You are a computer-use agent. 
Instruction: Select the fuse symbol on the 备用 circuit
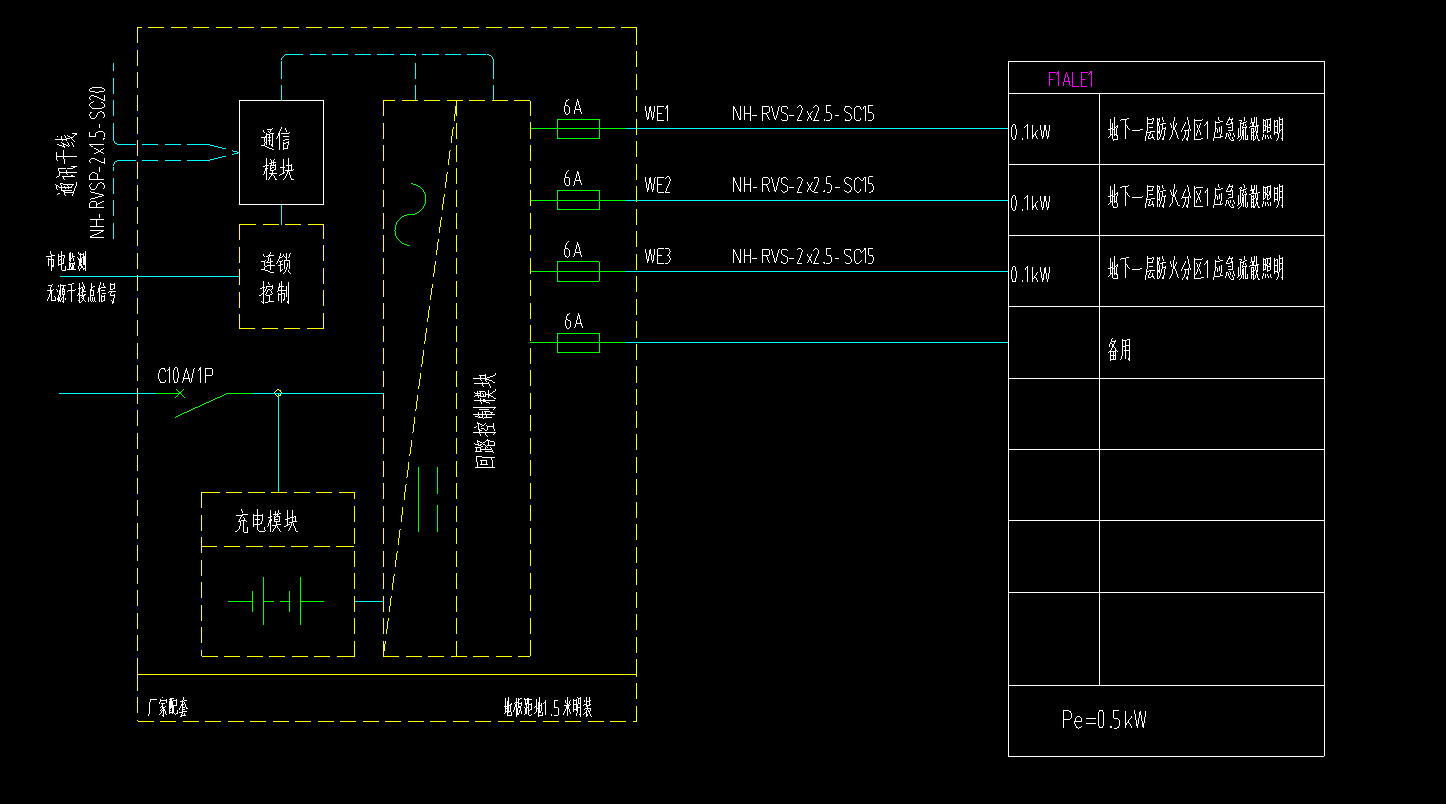coord(578,343)
